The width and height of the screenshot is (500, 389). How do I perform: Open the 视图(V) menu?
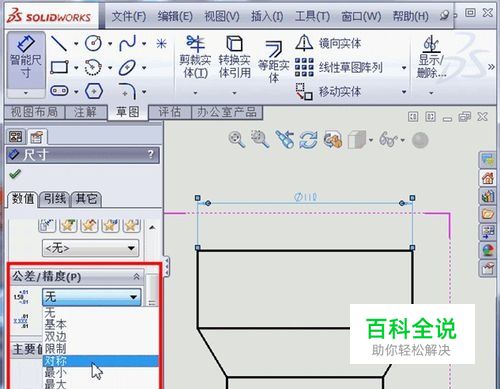pyautogui.click(x=222, y=16)
